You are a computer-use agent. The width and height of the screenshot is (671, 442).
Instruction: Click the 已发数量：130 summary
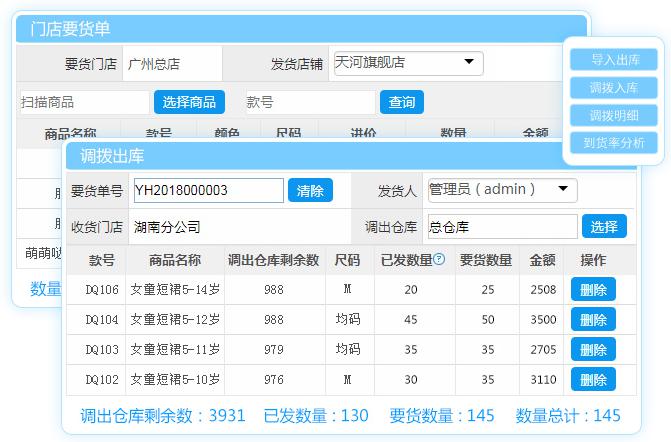point(316,415)
